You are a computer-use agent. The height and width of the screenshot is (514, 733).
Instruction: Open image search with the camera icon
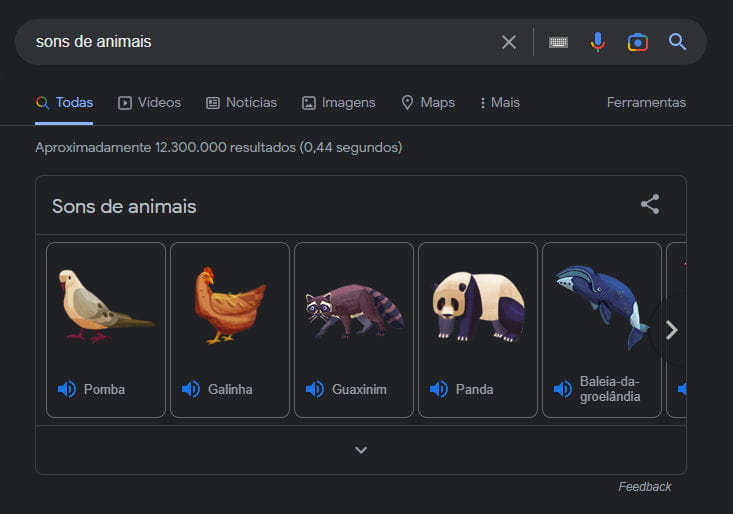[638, 43]
